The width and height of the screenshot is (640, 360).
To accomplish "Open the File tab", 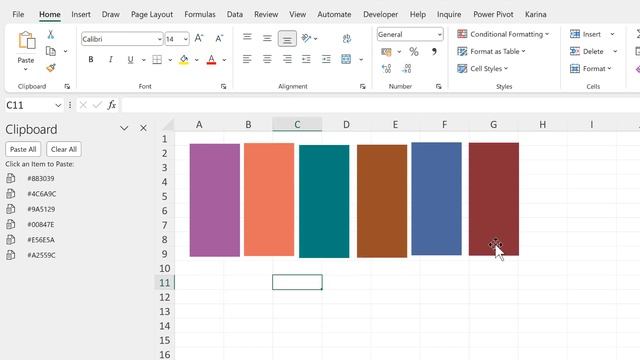I will coord(18,14).
